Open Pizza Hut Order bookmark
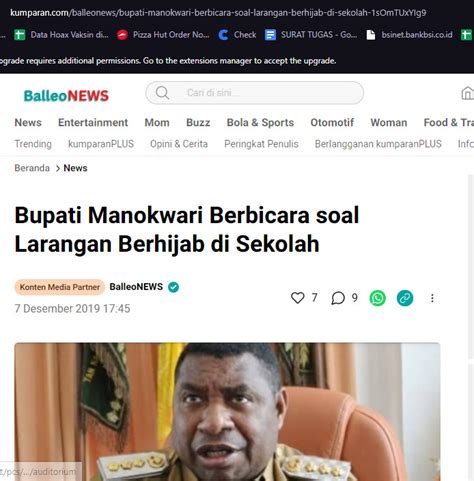This screenshot has width=474, height=481. [163, 35]
